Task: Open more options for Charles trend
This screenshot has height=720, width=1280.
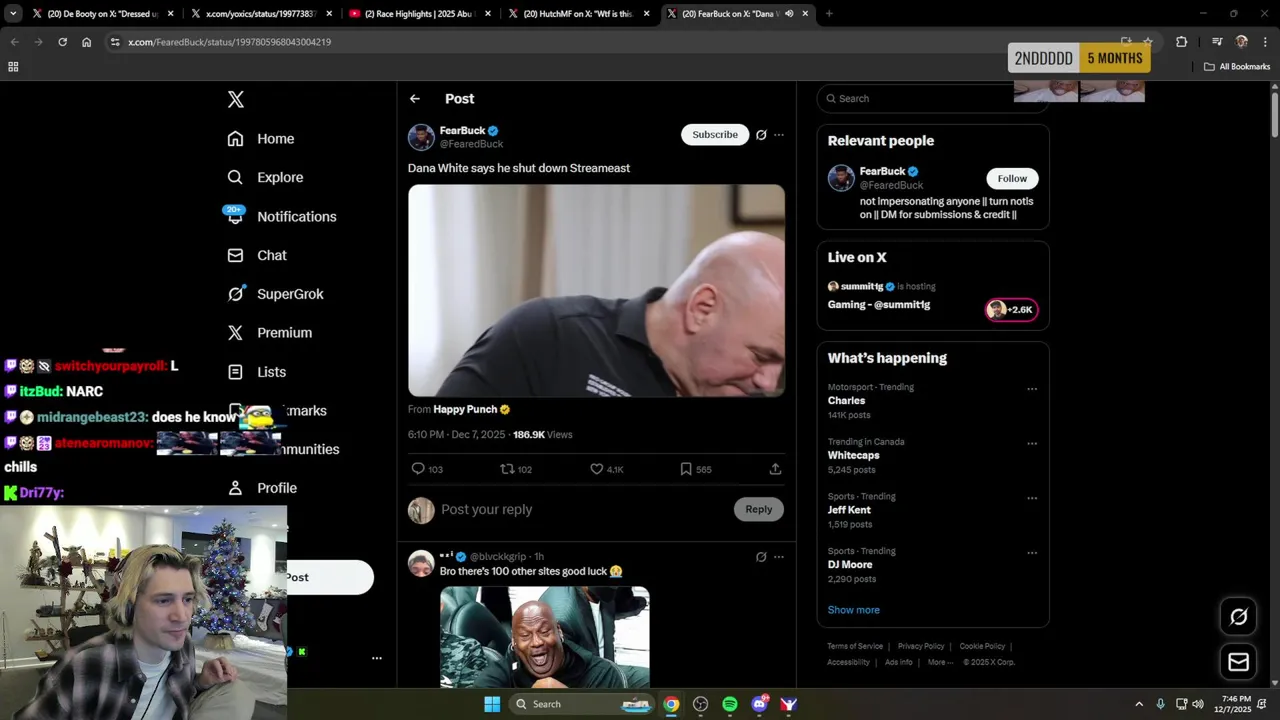Action: point(1032,389)
